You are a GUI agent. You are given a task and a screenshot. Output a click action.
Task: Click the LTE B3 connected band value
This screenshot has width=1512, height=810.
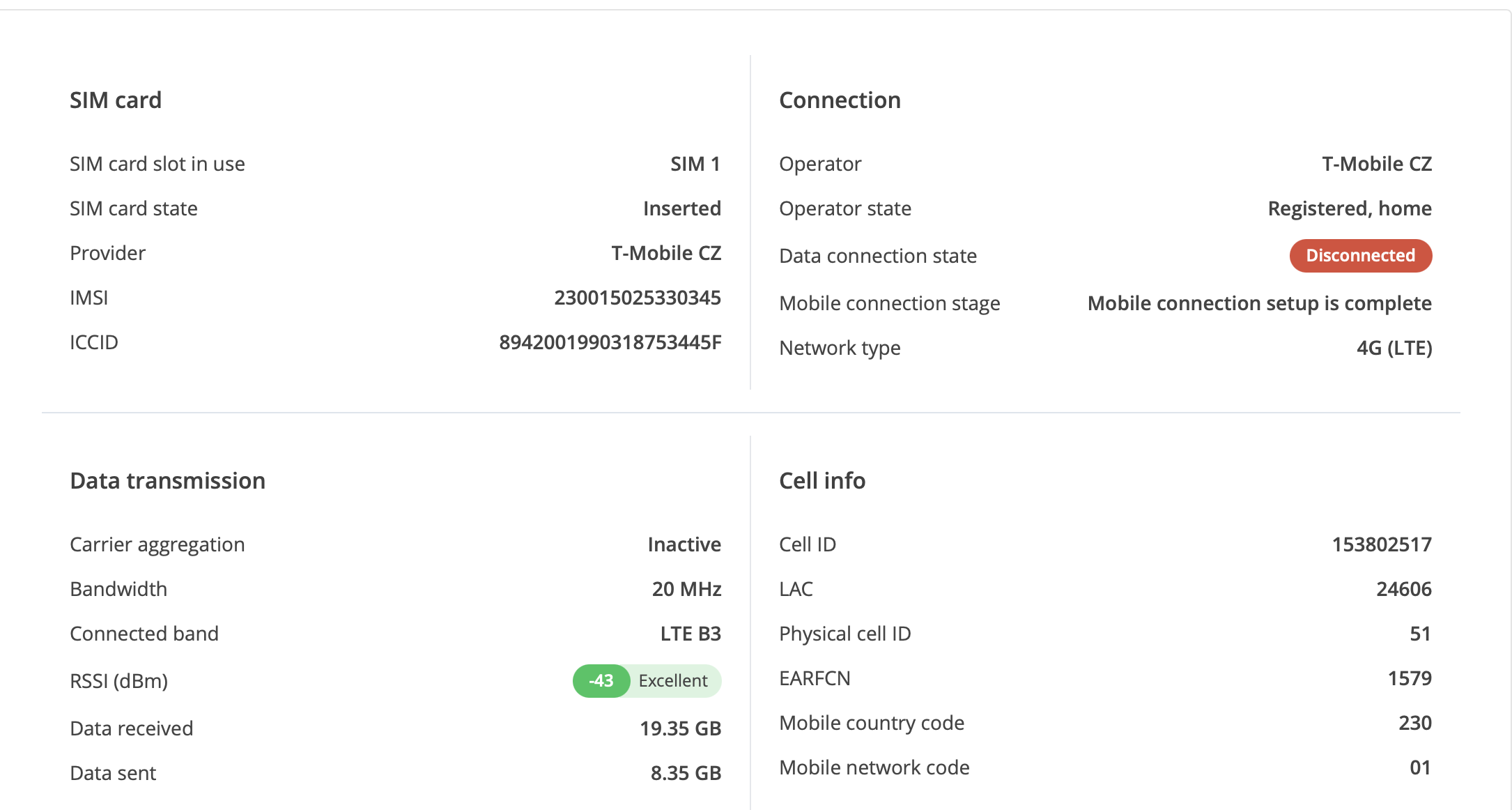pos(690,634)
